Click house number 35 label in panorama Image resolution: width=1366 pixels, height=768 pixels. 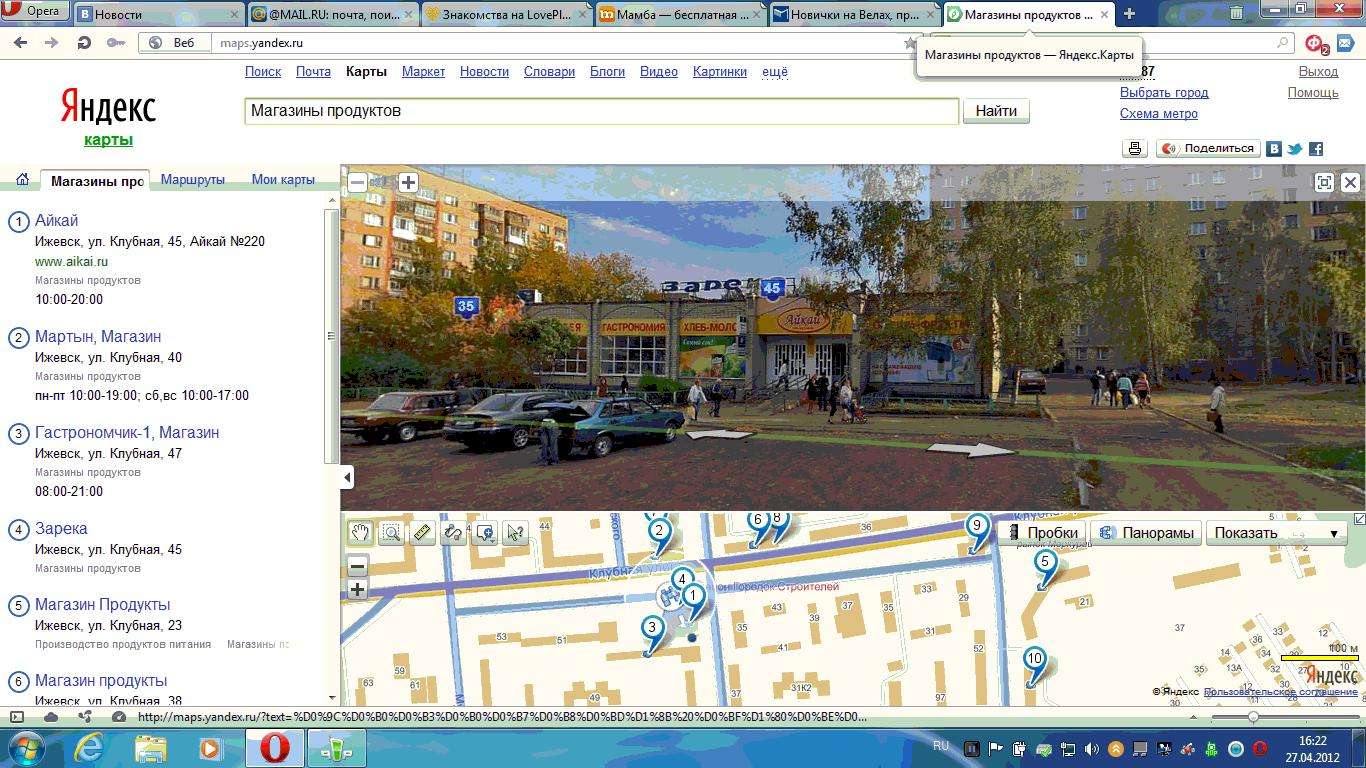coord(465,306)
